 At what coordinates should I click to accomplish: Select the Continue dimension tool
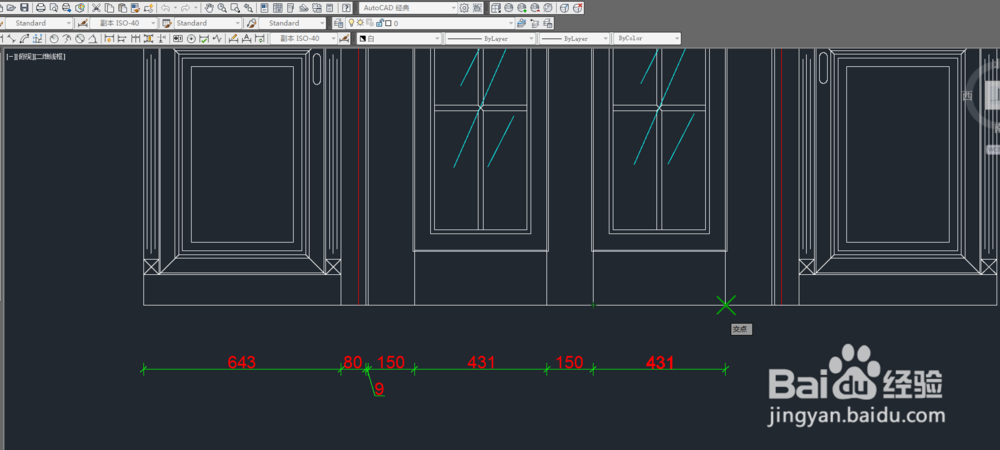pyautogui.click(x=135, y=38)
